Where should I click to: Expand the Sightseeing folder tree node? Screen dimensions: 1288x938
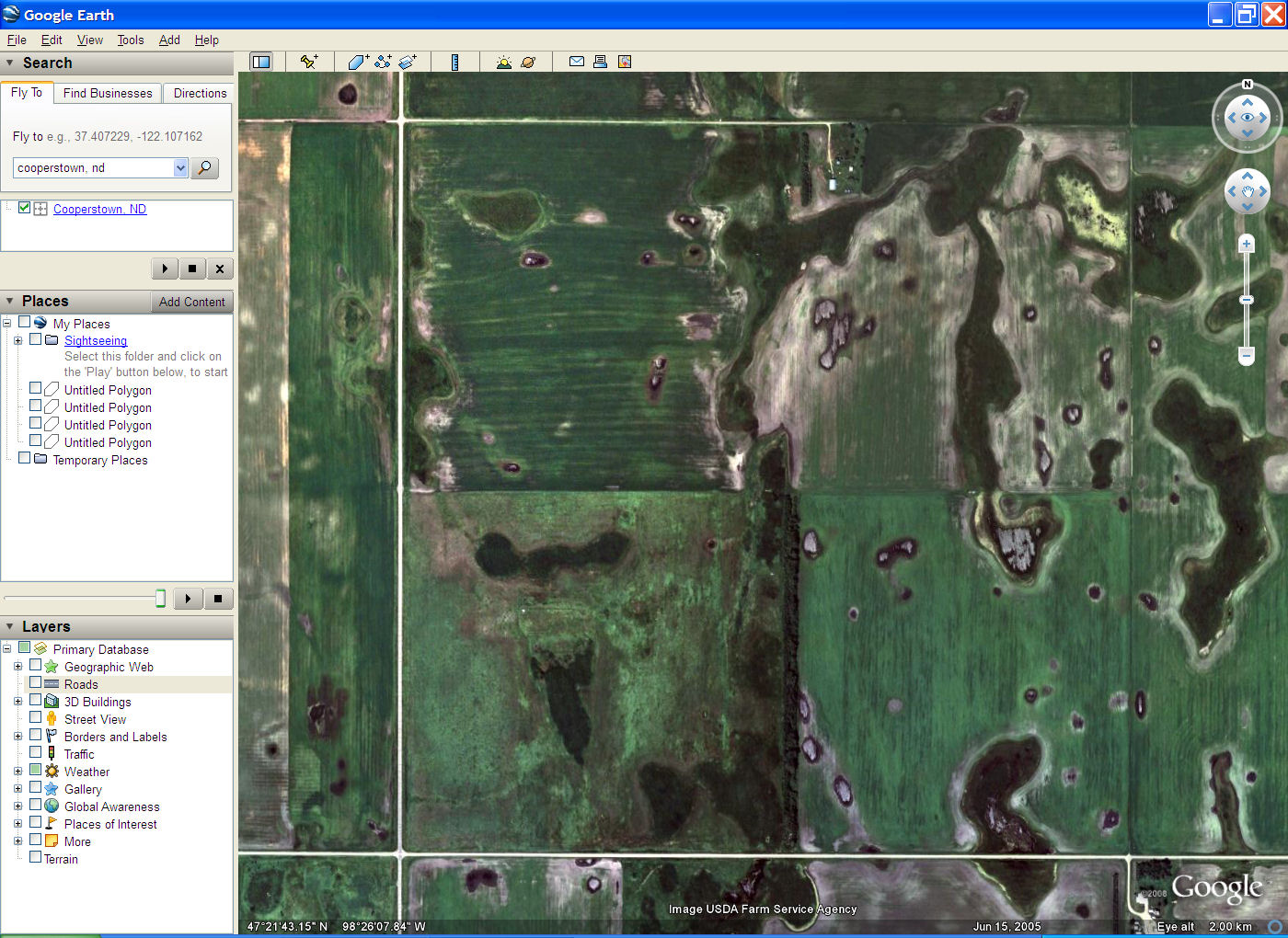click(17, 340)
